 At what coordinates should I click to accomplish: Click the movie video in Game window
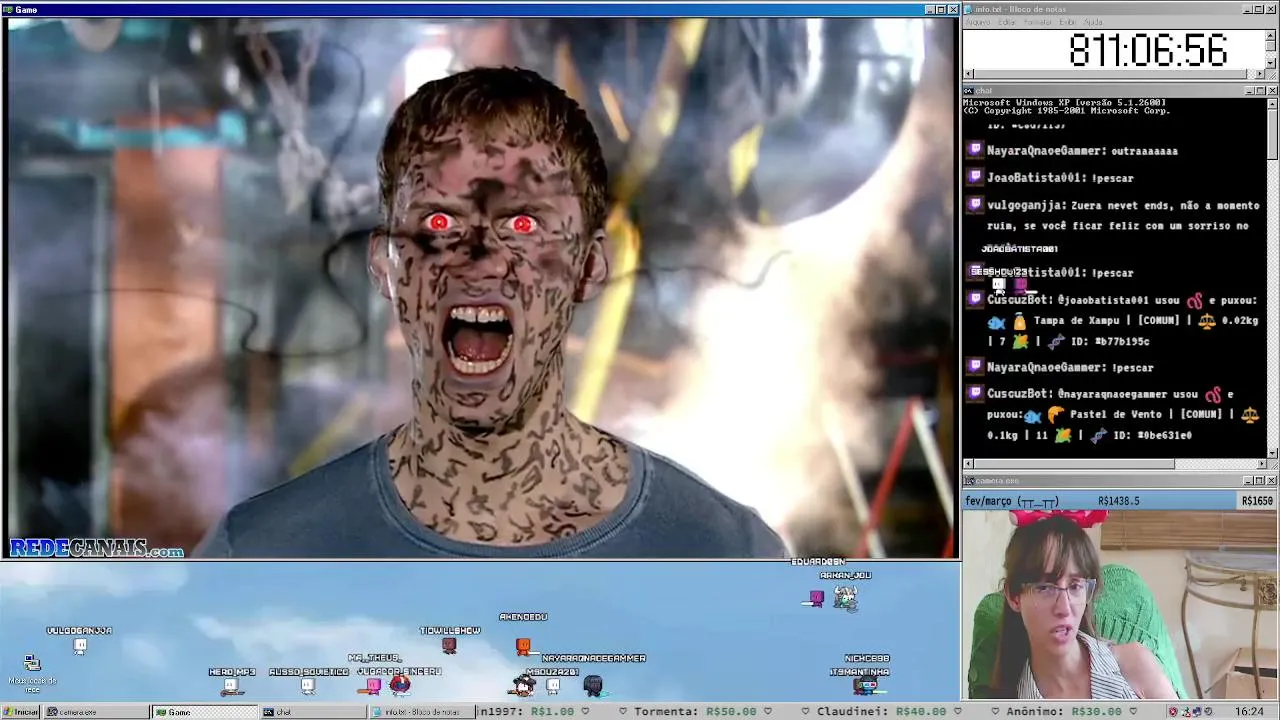481,288
